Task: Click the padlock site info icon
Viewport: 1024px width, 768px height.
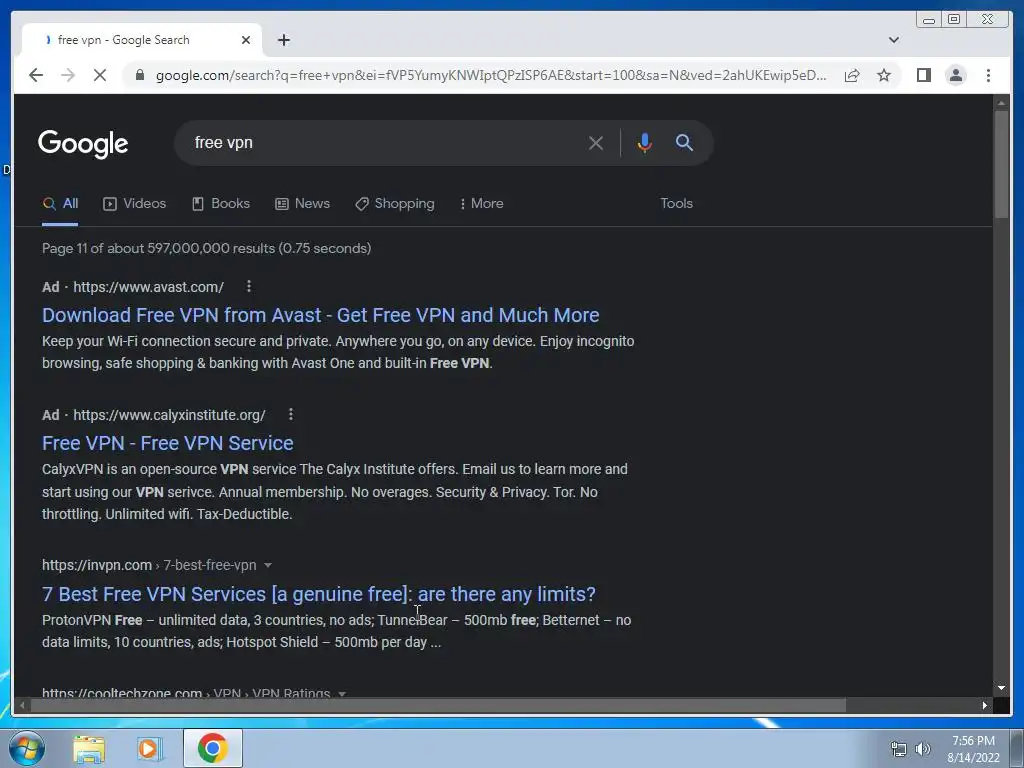Action: pos(139,75)
